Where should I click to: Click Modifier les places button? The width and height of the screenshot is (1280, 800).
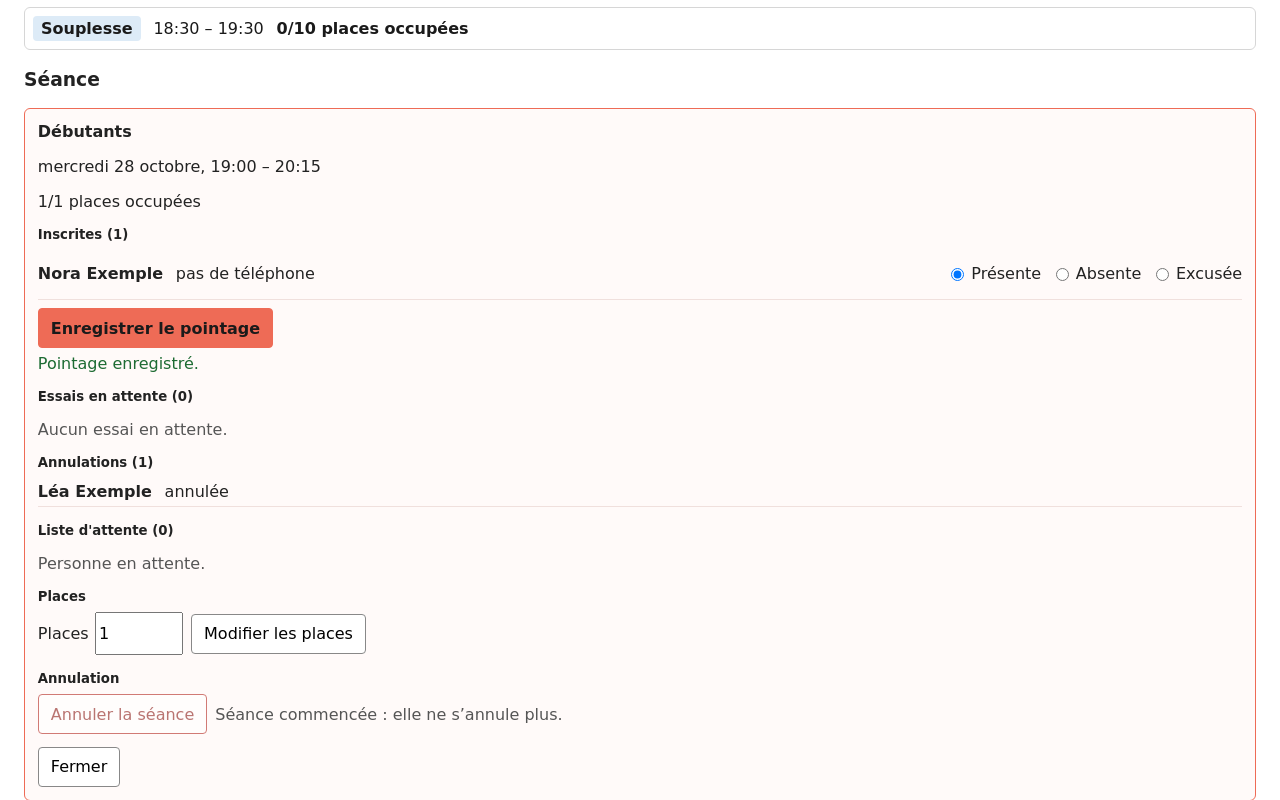(278, 634)
